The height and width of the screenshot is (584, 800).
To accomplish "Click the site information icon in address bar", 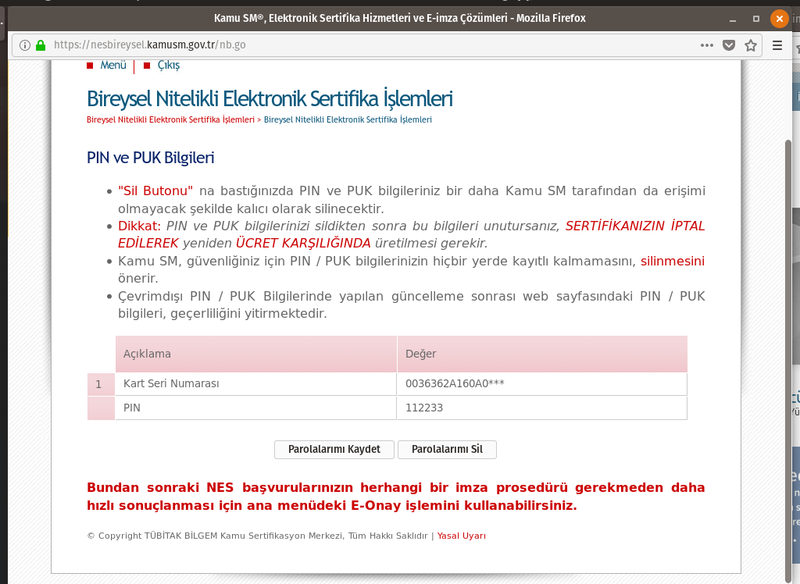I will tap(25, 45).
